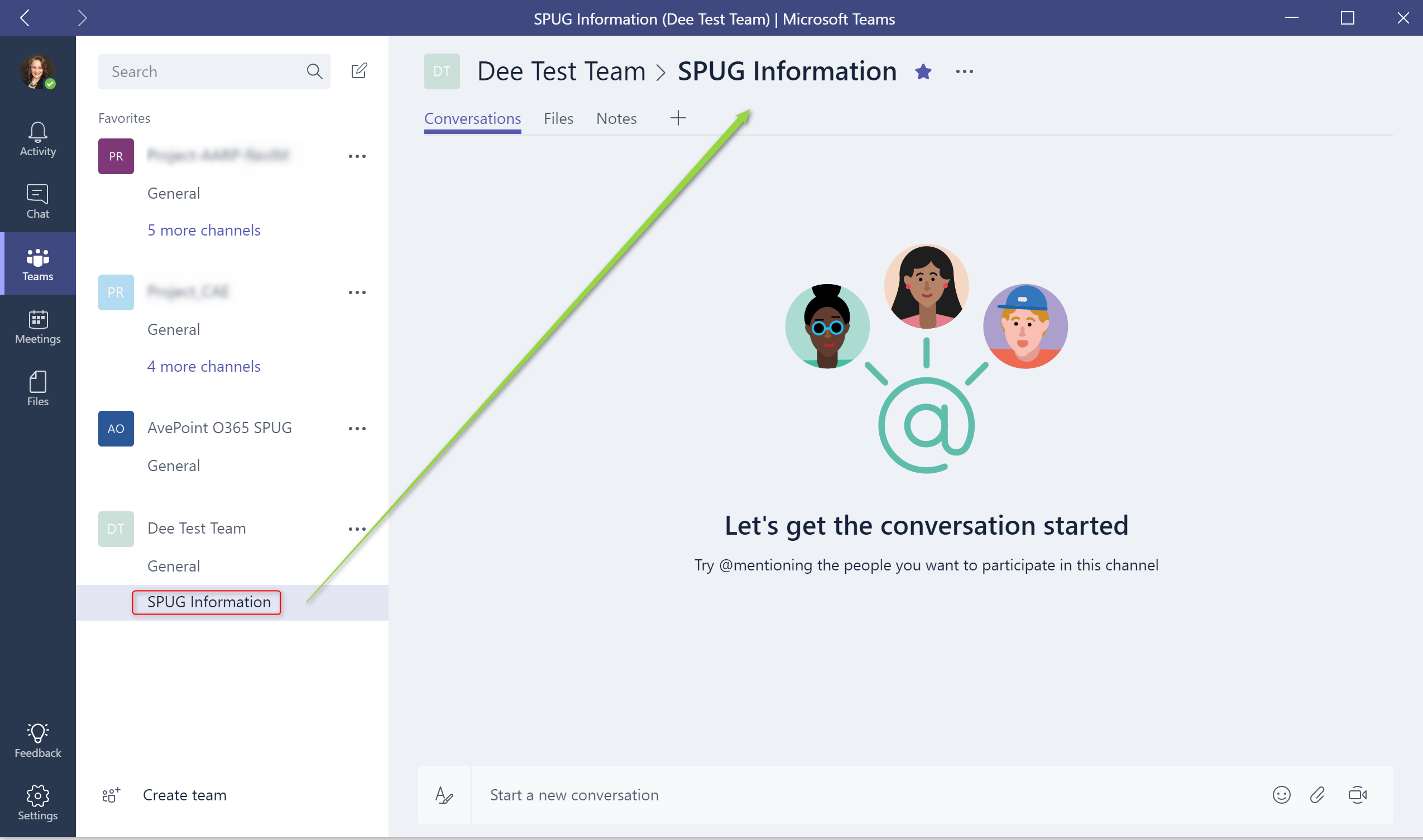
Task: Open more options for first PR team
Action: click(357, 156)
